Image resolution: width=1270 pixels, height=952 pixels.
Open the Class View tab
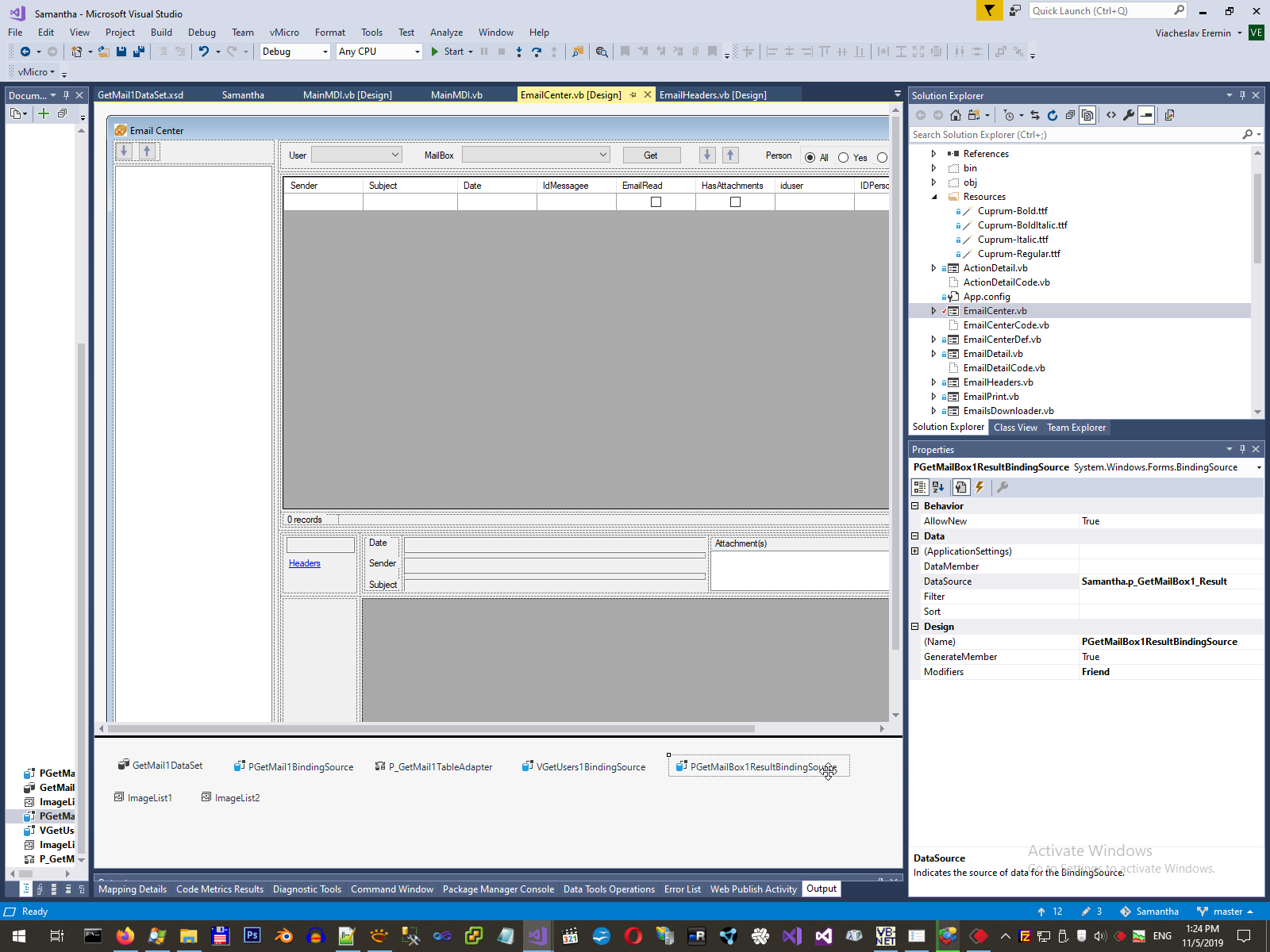point(1015,428)
